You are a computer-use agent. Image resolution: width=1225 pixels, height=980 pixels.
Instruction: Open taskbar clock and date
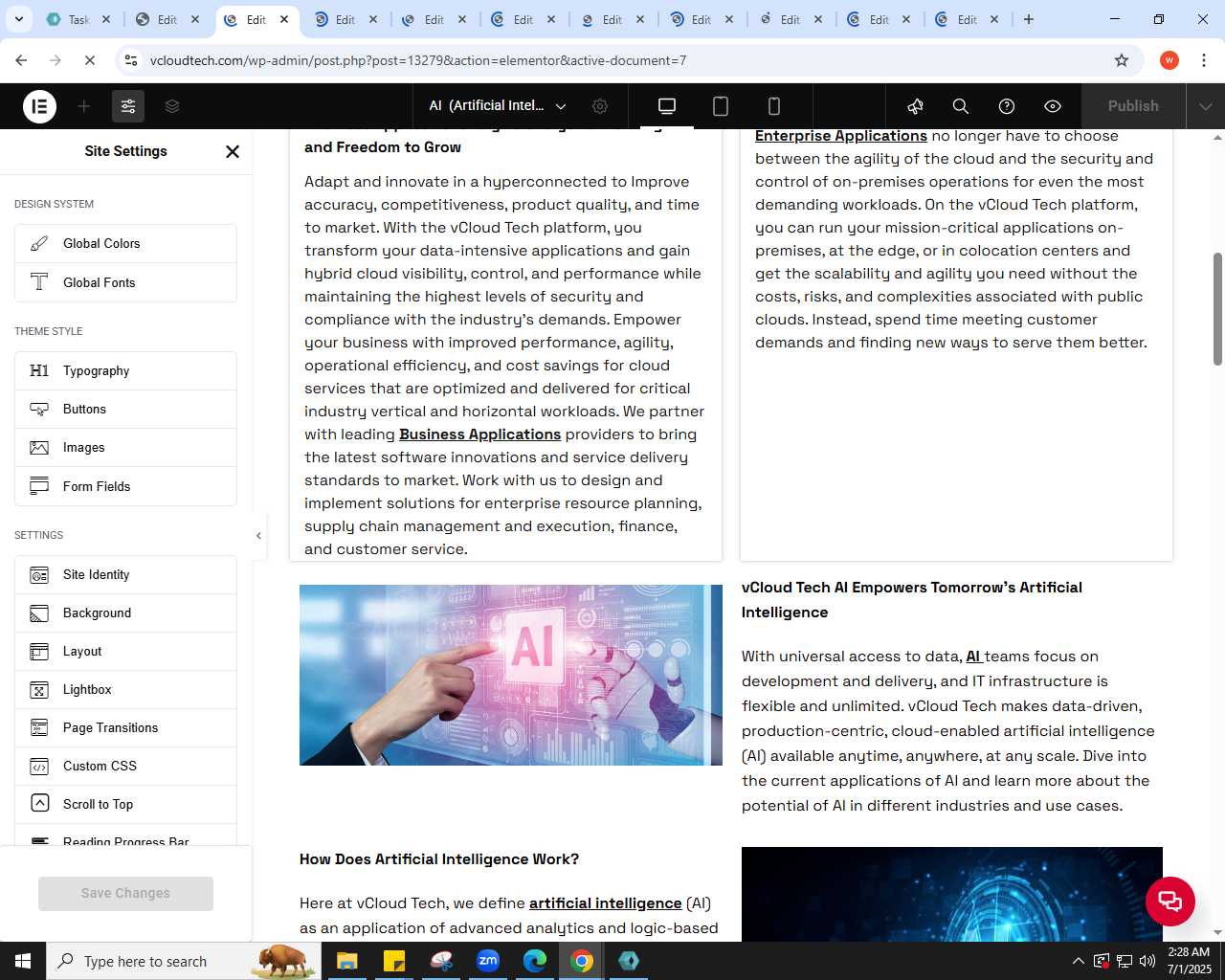1189,961
